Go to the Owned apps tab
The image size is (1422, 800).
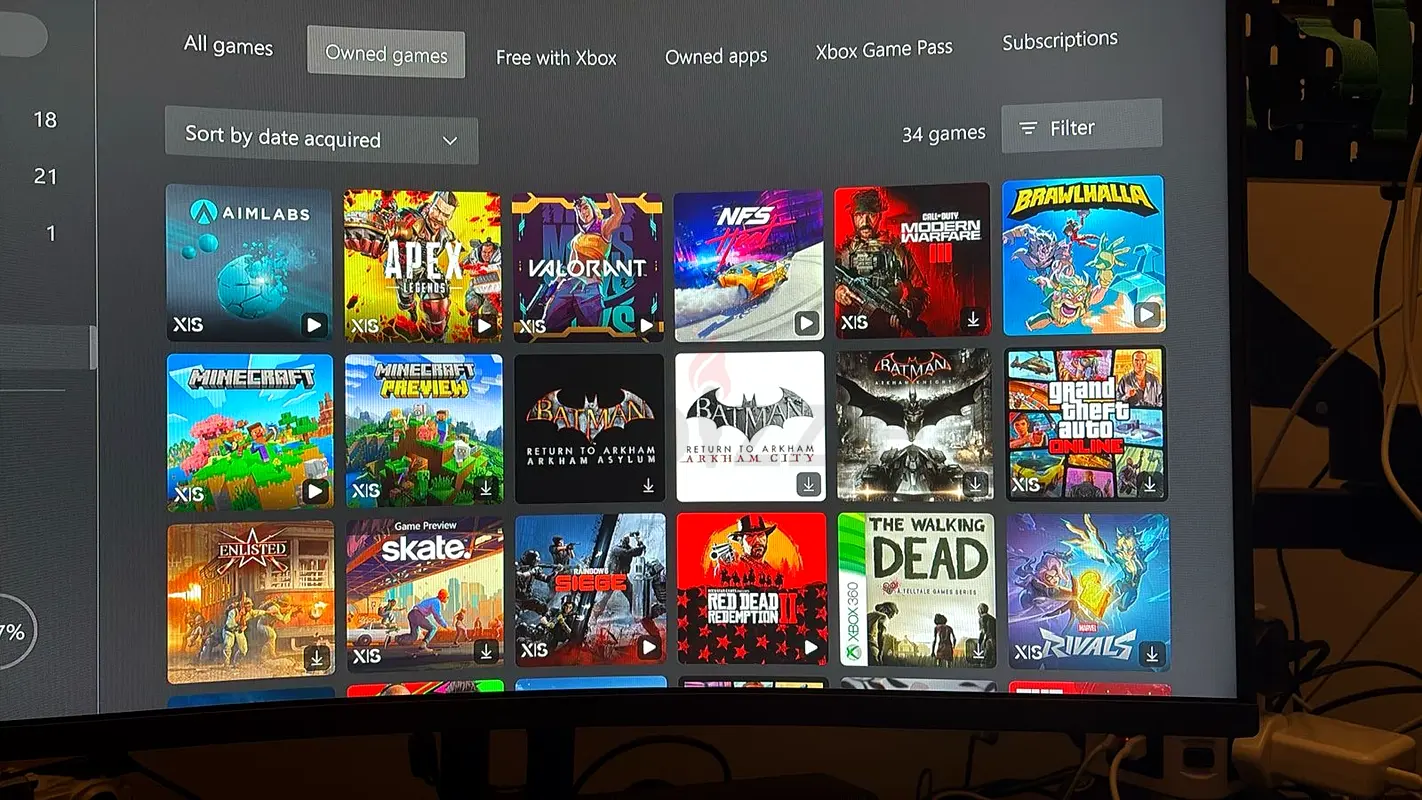pos(716,56)
